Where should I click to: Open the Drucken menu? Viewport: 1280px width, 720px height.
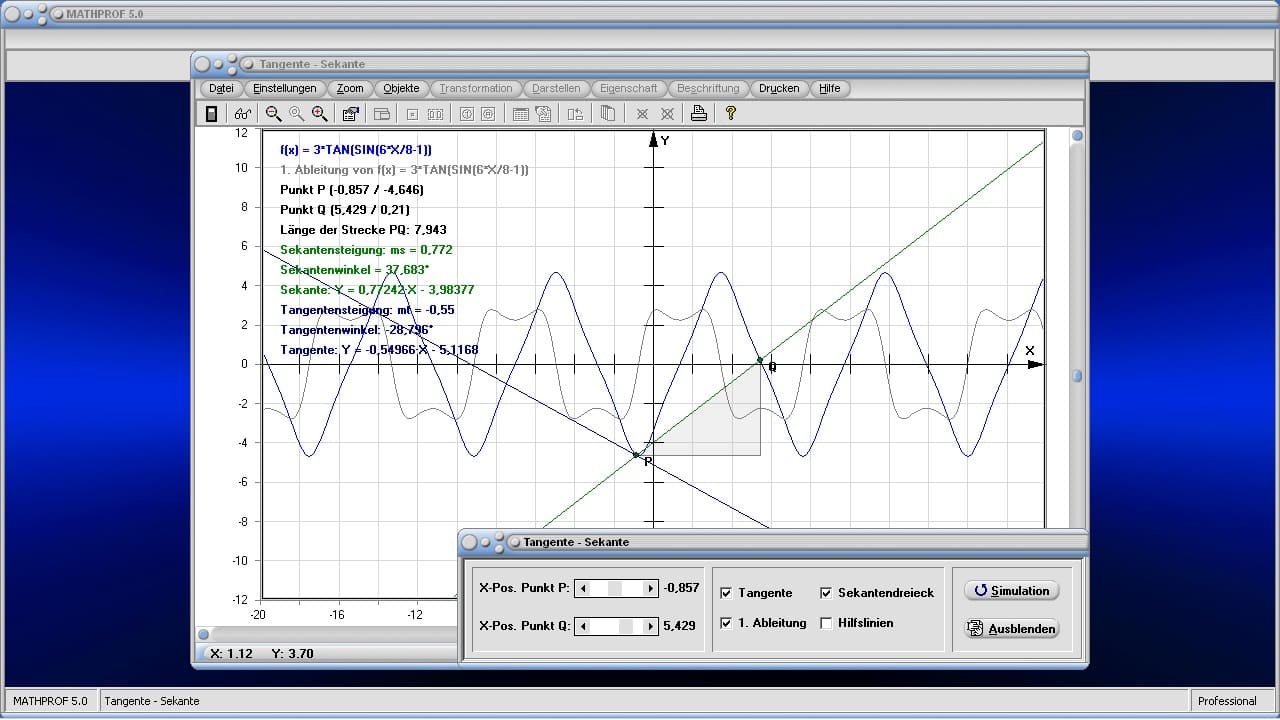coord(779,88)
